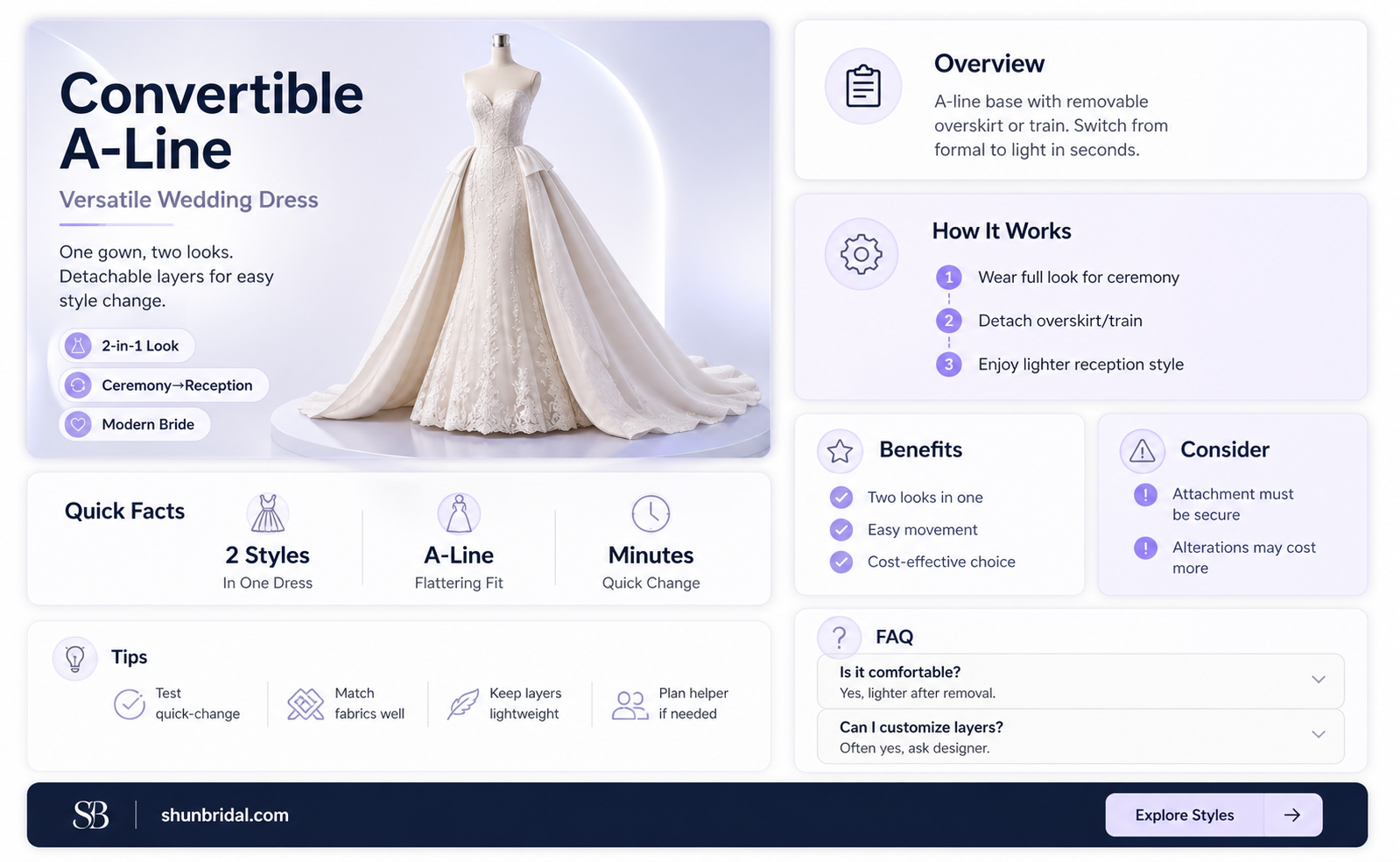Open the shunbridal.com link

click(225, 815)
